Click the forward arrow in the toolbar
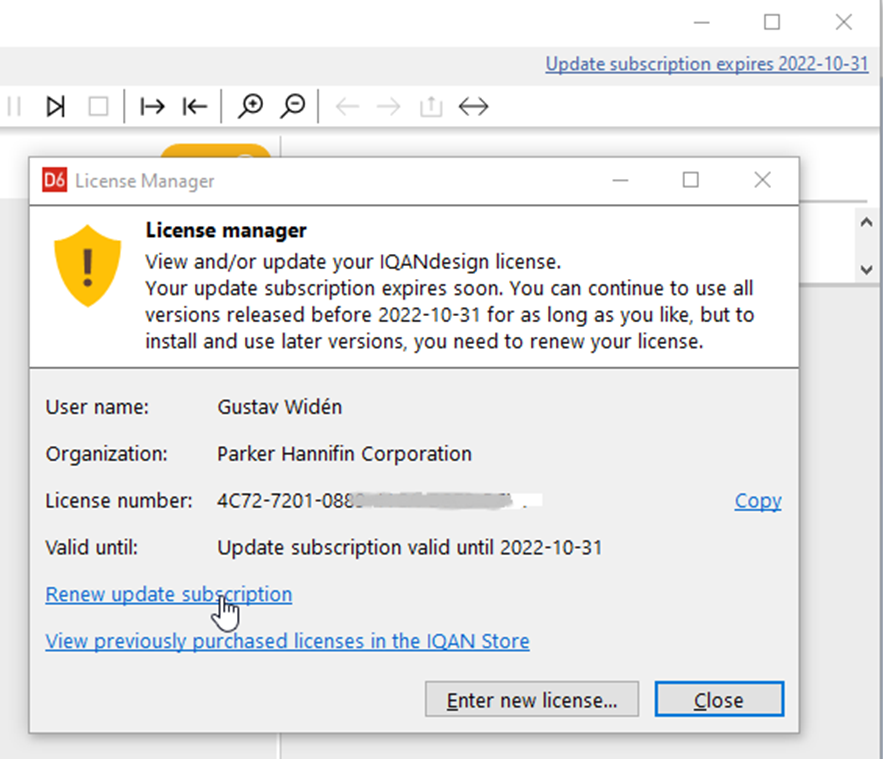This screenshot has height=759, width=883. [x=389, y=106]
